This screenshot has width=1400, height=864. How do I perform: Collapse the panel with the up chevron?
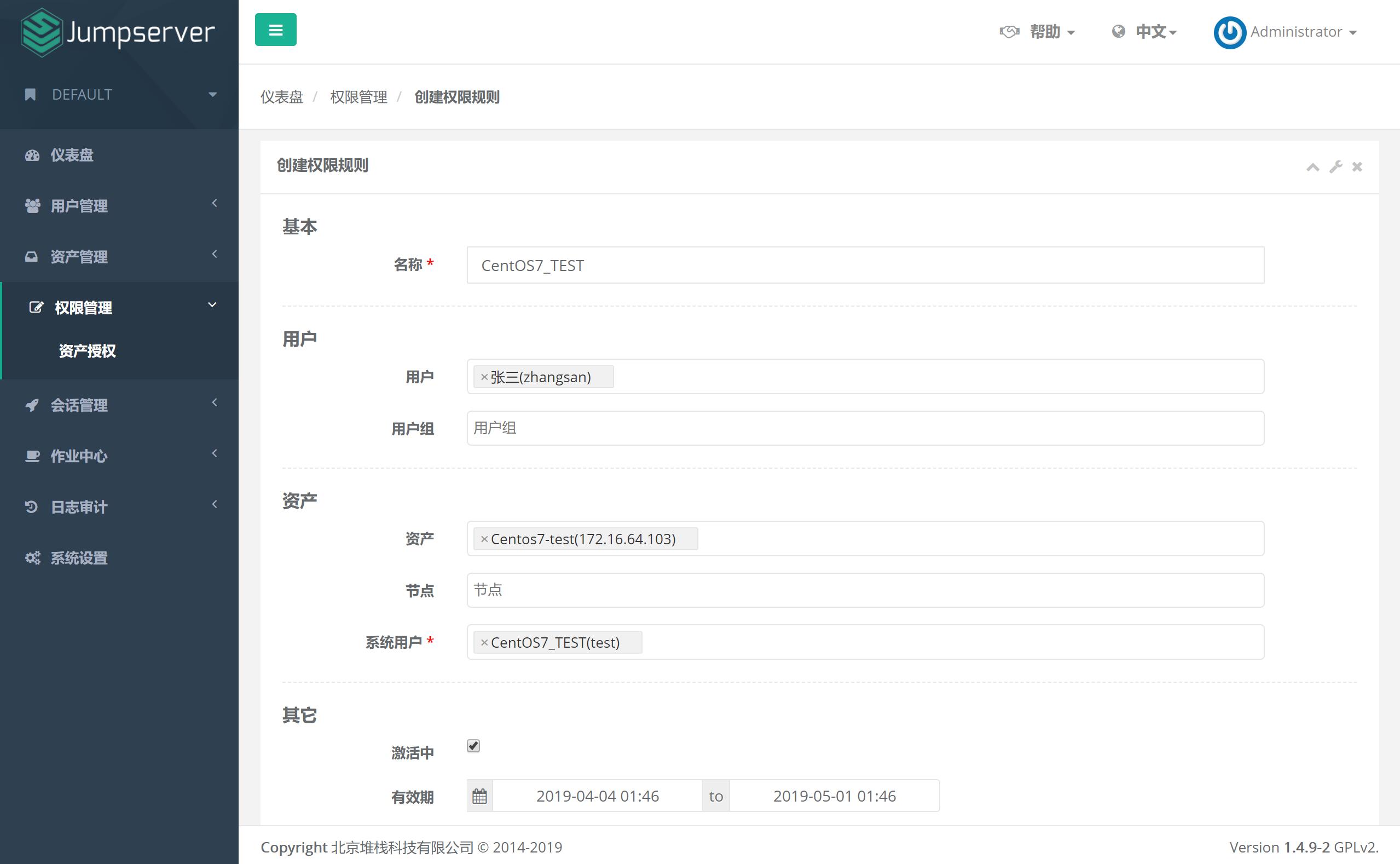coord(1313,167)
